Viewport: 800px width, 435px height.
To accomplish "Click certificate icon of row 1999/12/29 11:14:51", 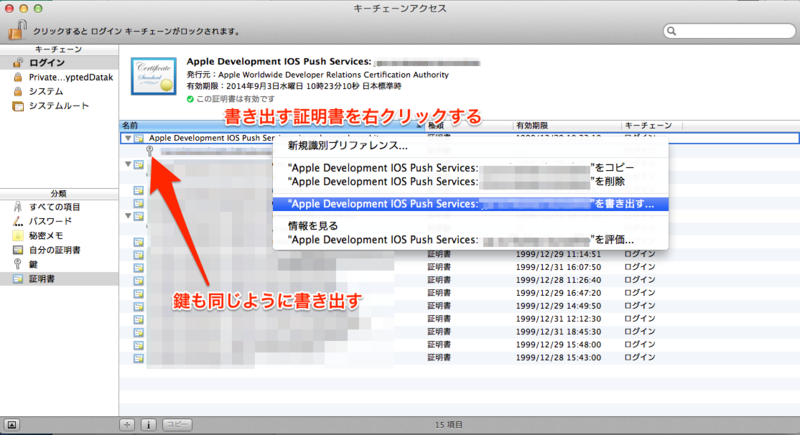I will tap(138, 254).
